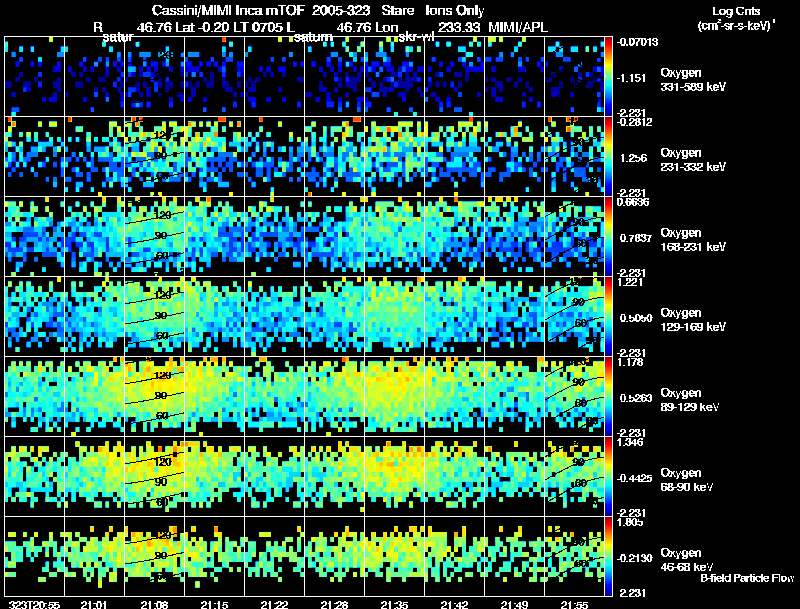Open the 331-589 keV image panel above 21:22
Screen dimensions: 800x609
click(274, 77)
